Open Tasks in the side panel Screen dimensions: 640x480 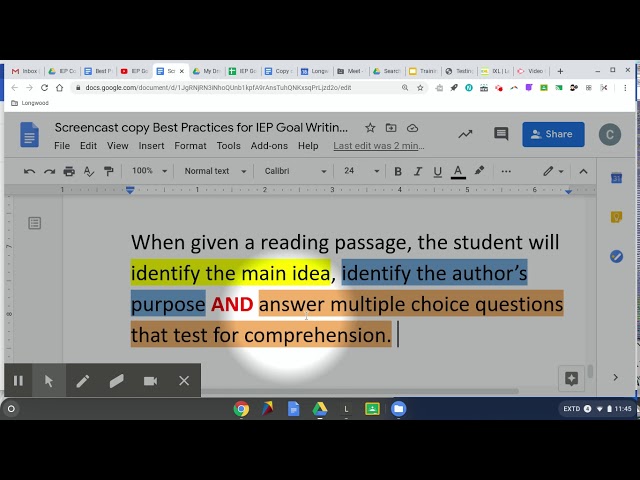click(616, 256)
